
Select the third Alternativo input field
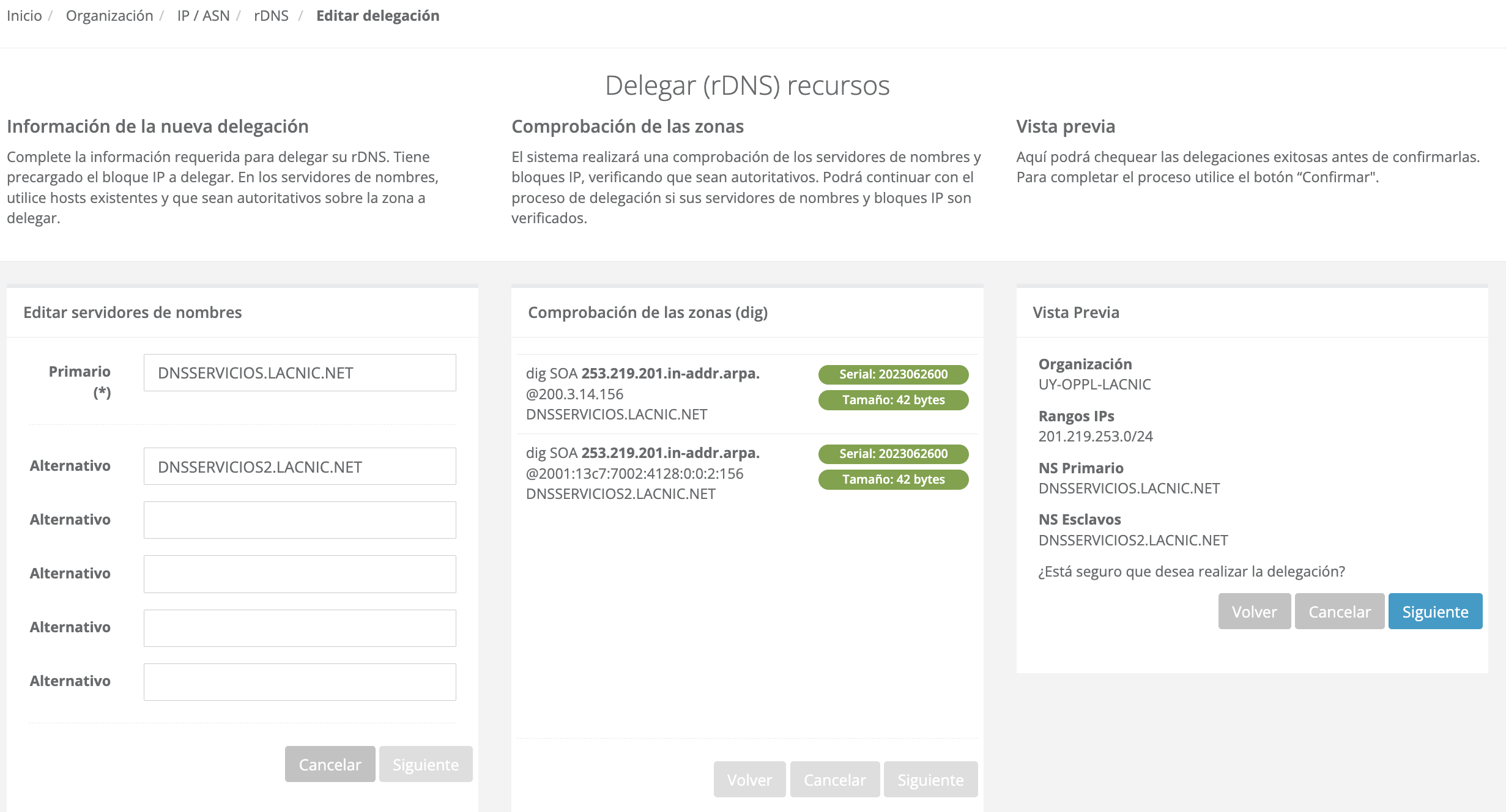[300, 574]
